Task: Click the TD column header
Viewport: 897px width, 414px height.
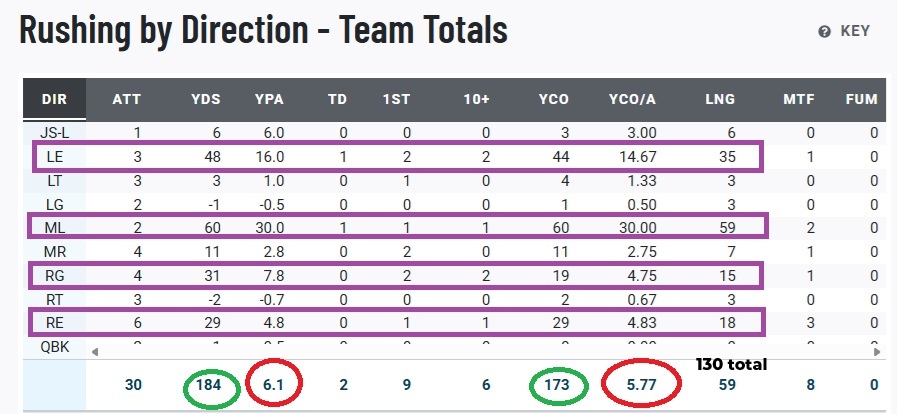Action: click(x=338, y=99)
